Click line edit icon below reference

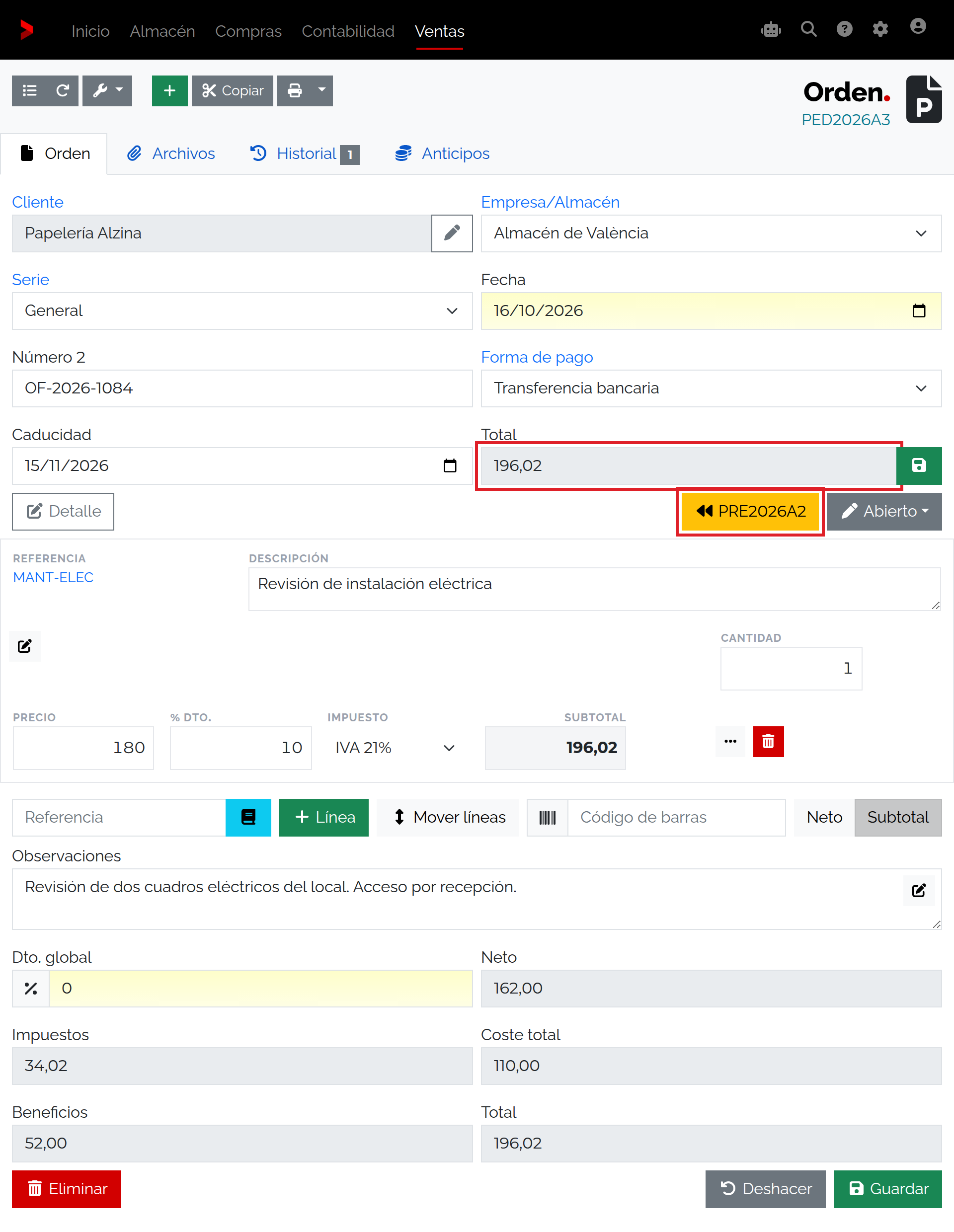click(25, 646)
